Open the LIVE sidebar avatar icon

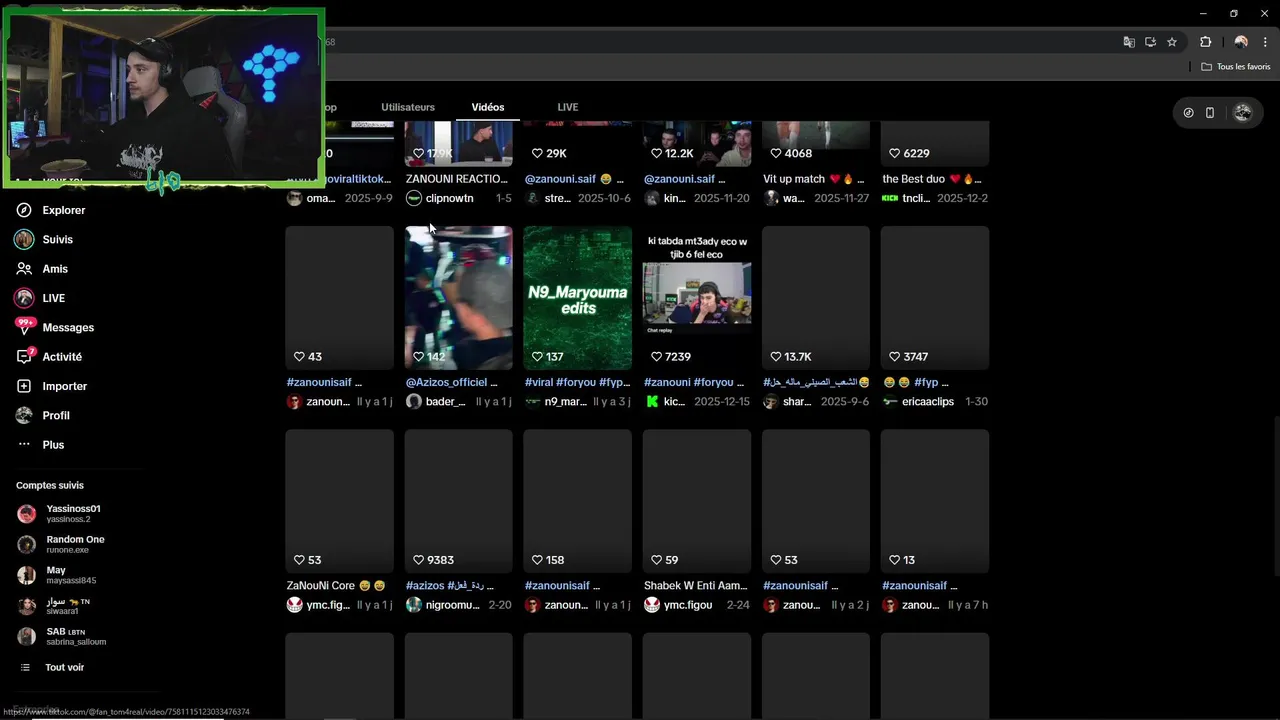click(x=24, y=298)
